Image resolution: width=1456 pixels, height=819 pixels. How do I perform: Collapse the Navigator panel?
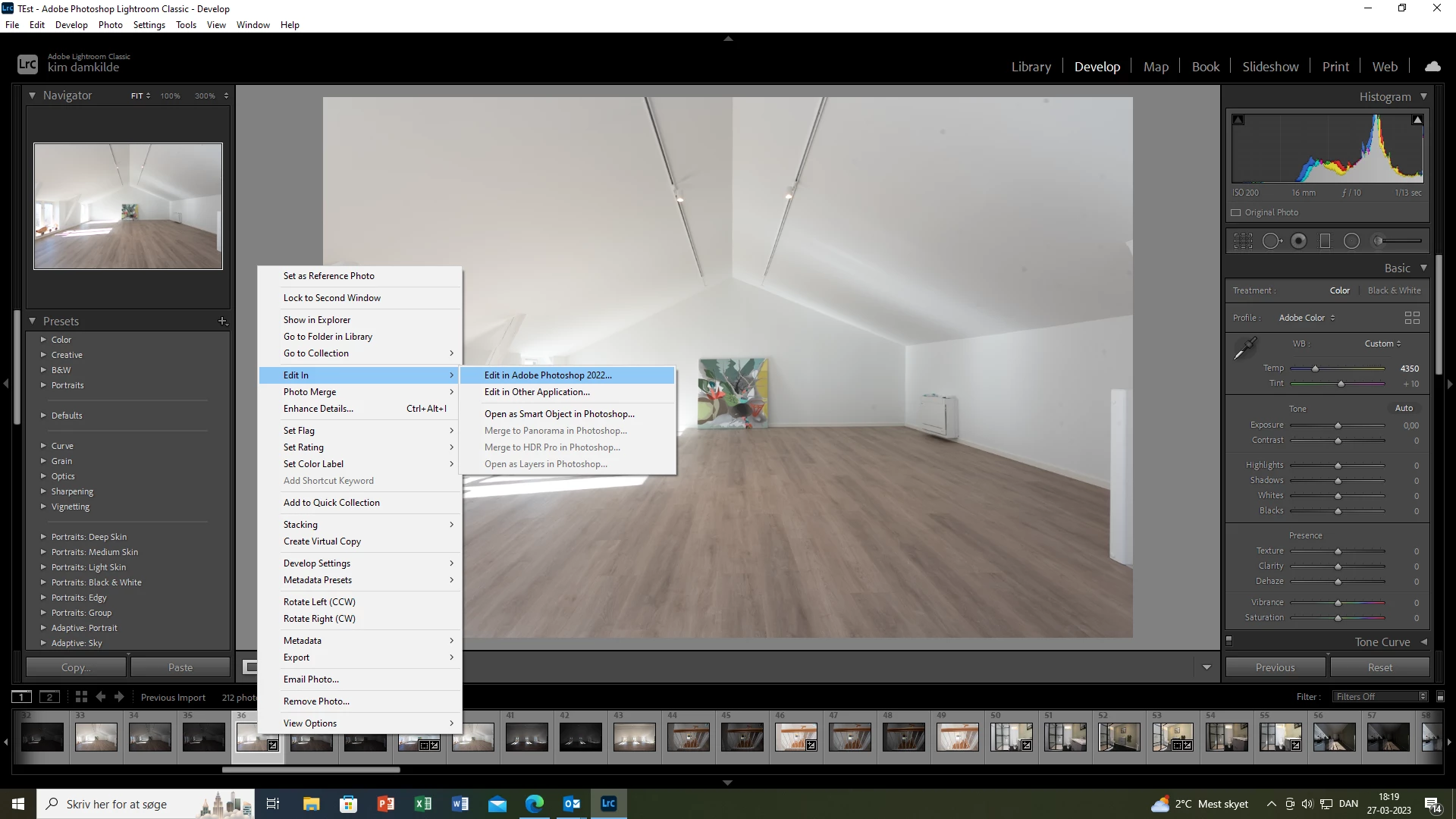(32, 96)
